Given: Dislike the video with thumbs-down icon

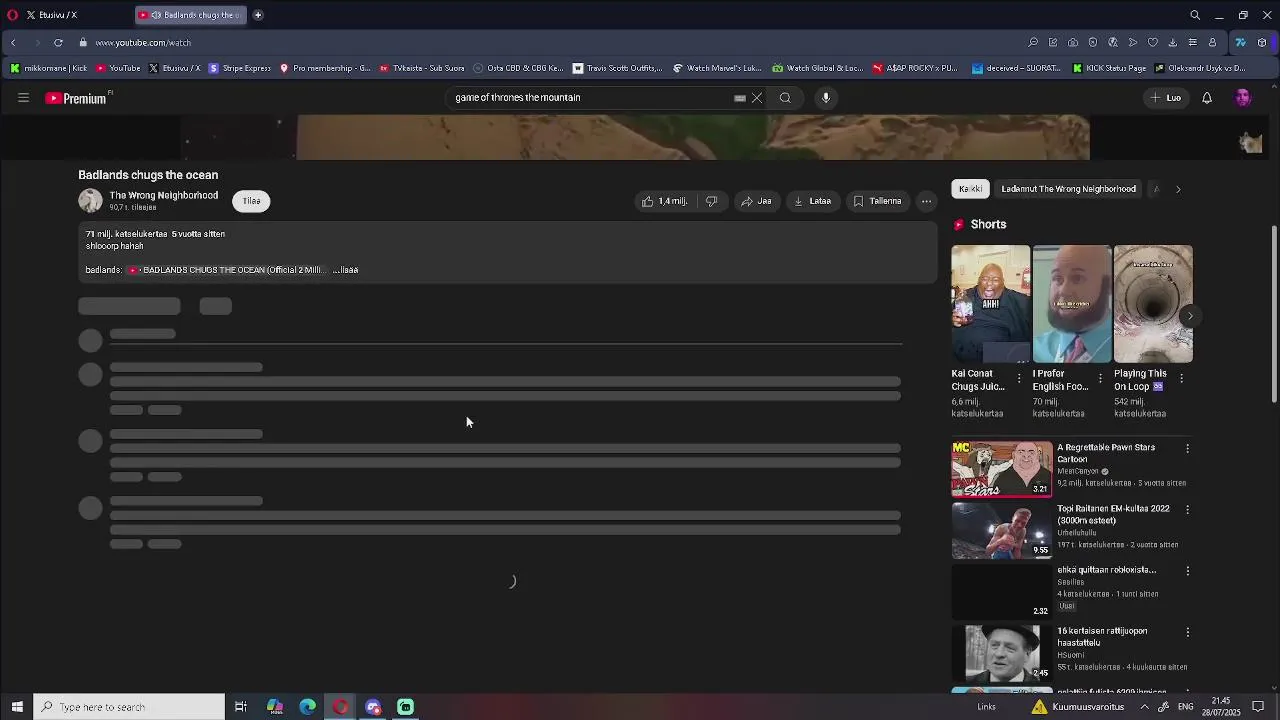Looking at the screenshot, I should point(711,201).
